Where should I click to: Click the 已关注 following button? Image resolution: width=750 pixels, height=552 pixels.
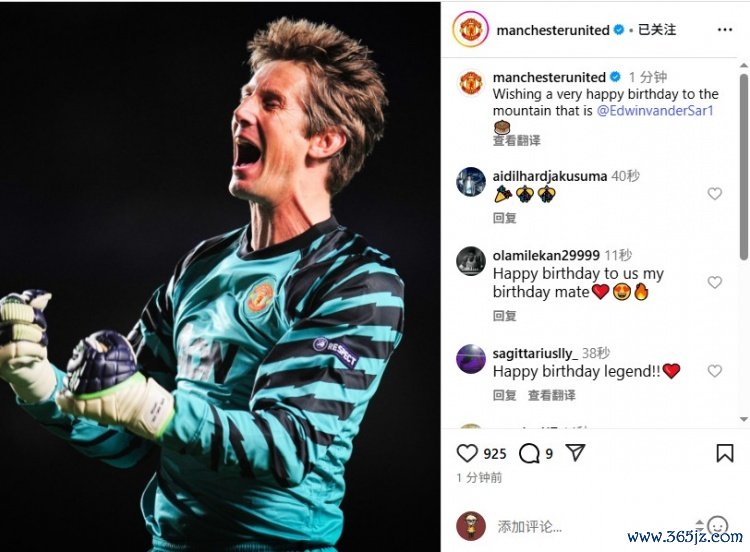click(x=657, y=30)
